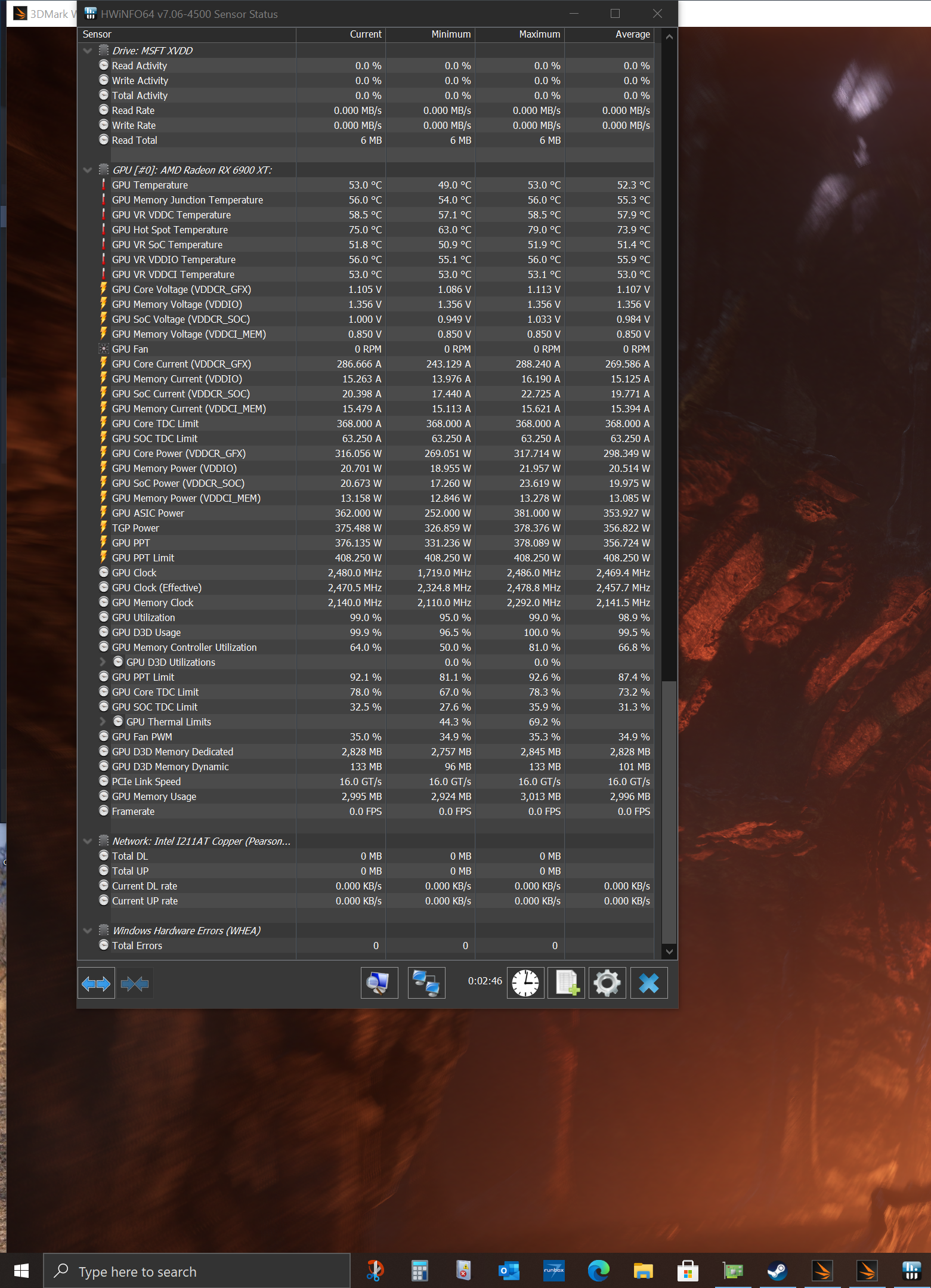The width and height of the screenshot is (931, 1288).
Task: Click the Maximum column header
Action: (x=520, y=35)
